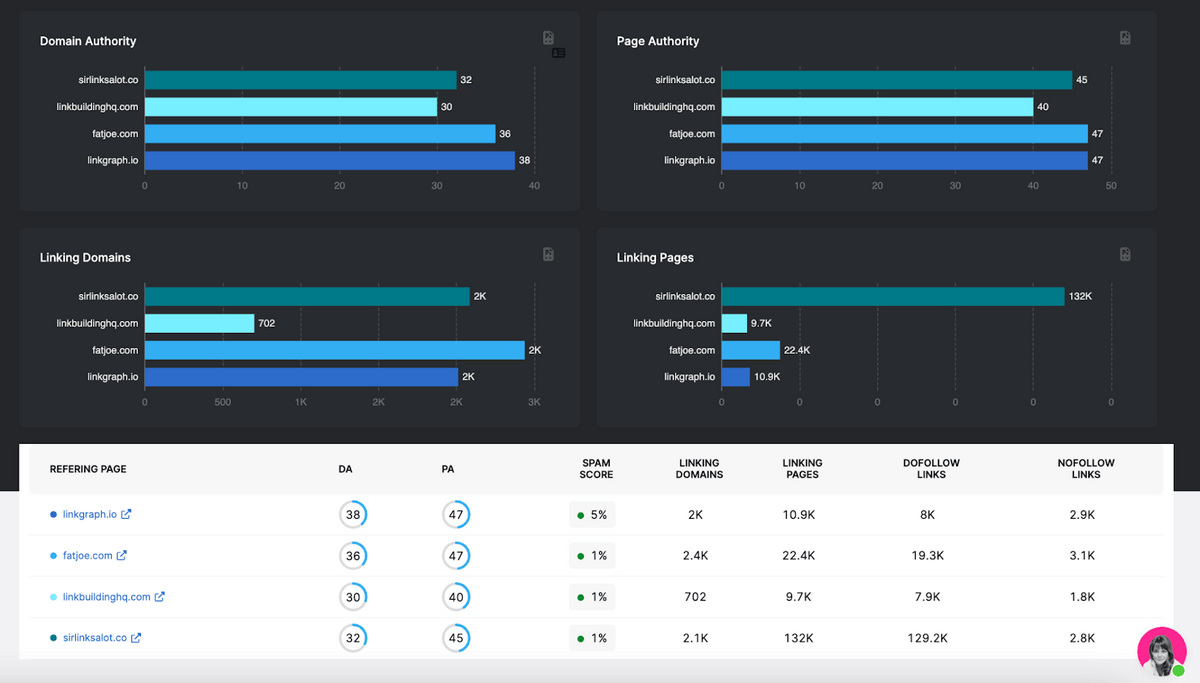Viewport: 1200px width, 683px height.
Task: Click export icon on Linking Pages chart
Action: pos(1126,255)
